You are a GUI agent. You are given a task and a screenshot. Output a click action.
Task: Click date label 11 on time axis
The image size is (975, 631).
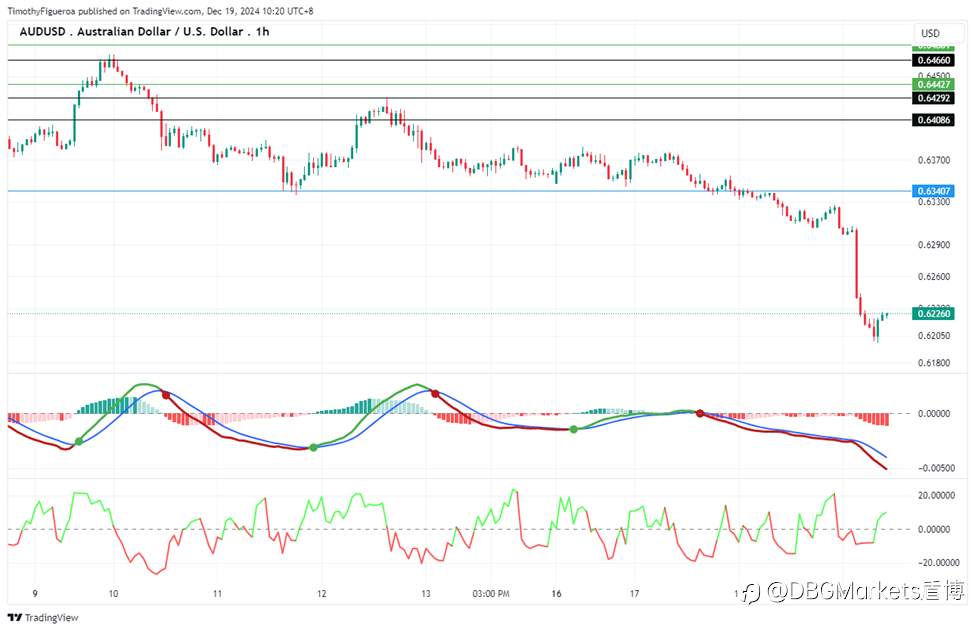217,594
